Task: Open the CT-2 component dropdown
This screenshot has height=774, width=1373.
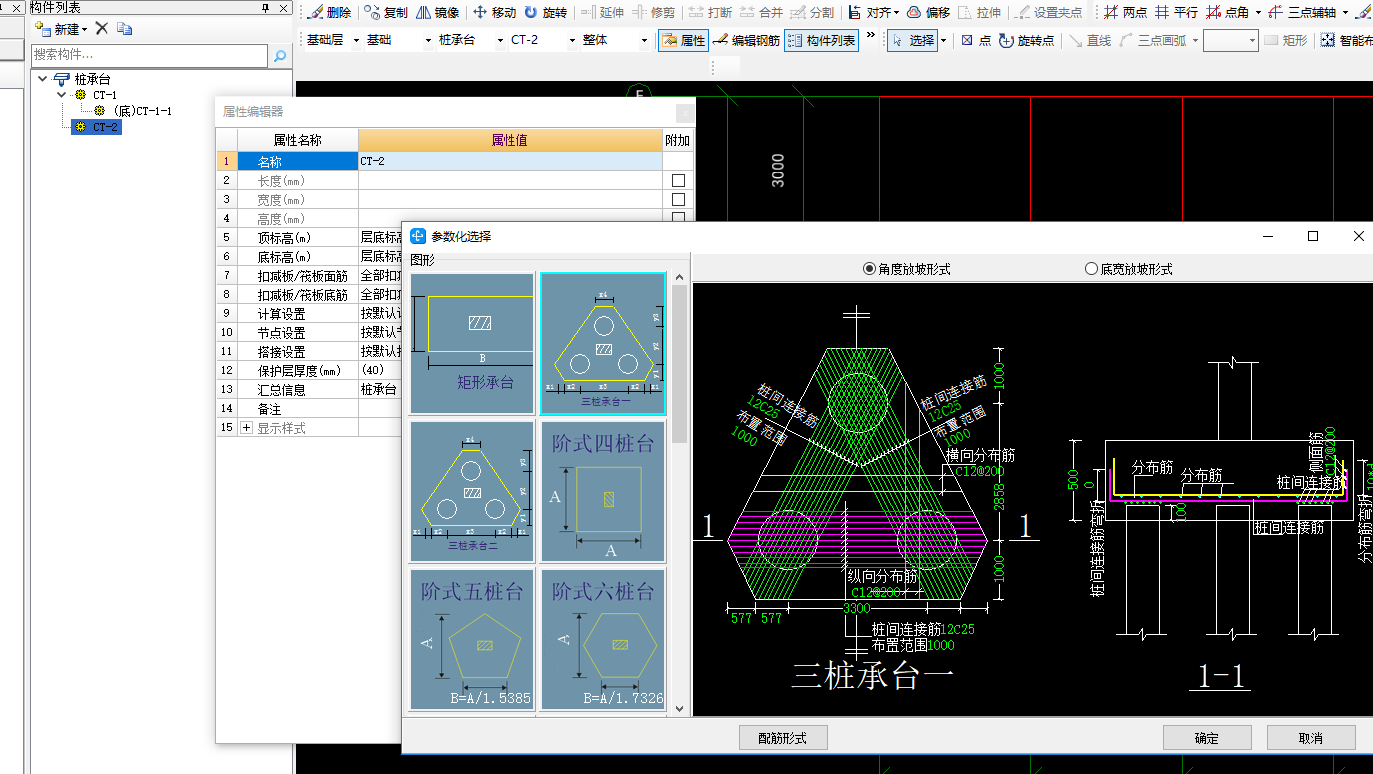Action: point(573,41)
